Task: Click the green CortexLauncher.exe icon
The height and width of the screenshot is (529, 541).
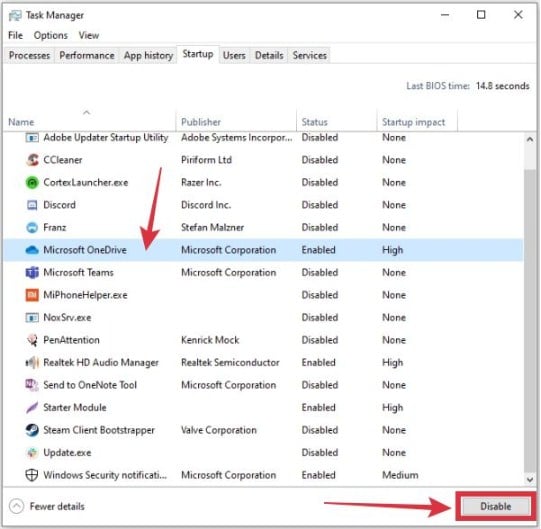Action: click(32, 183)
